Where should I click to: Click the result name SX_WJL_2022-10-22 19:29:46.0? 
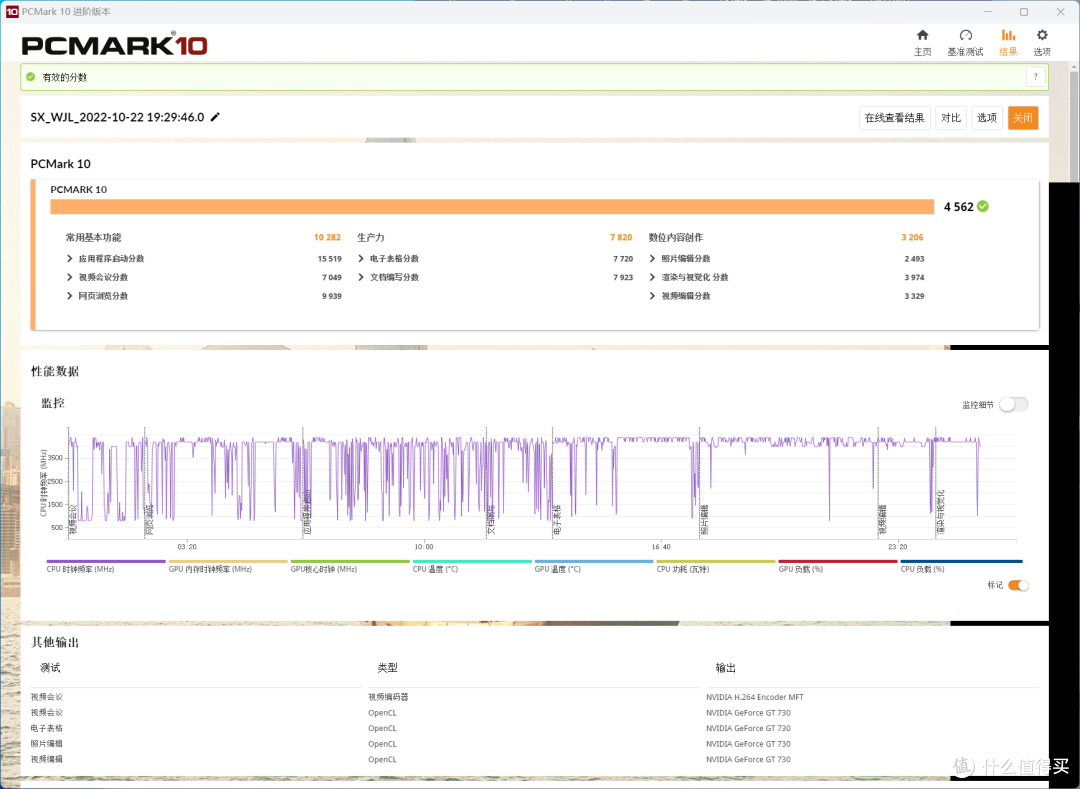pyautogui.click(x=117, y=117)
